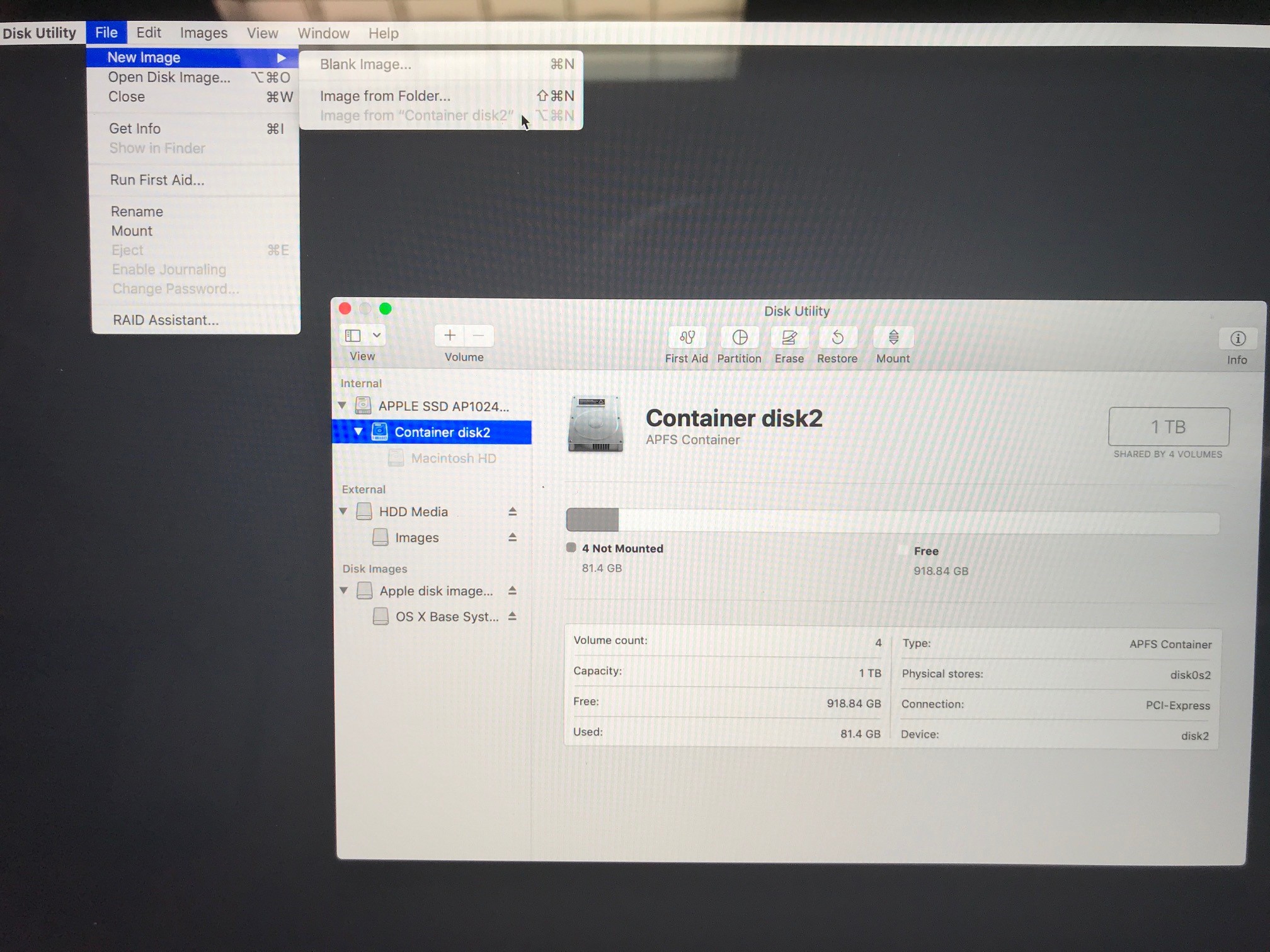This screenshot has height=952, width=1270.
Task: Click the used space usage bar
Action: pyautogui.click(x=592, y=520)
